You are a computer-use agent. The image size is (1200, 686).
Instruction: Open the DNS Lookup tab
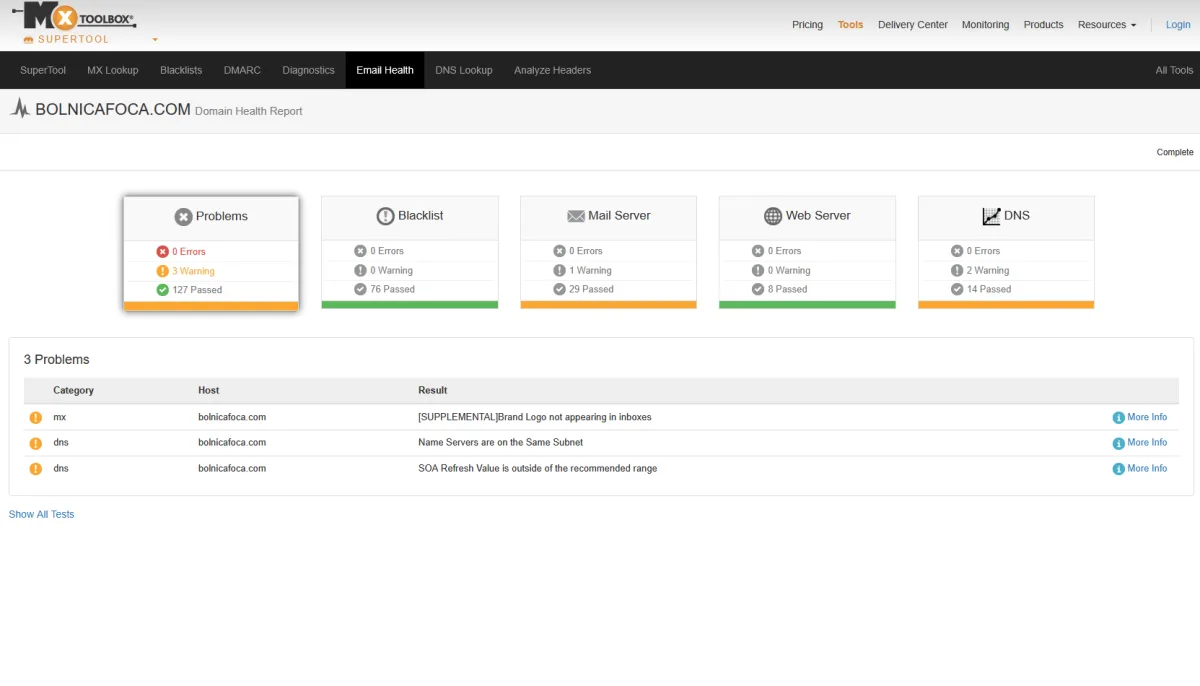(x=464, y=70)
